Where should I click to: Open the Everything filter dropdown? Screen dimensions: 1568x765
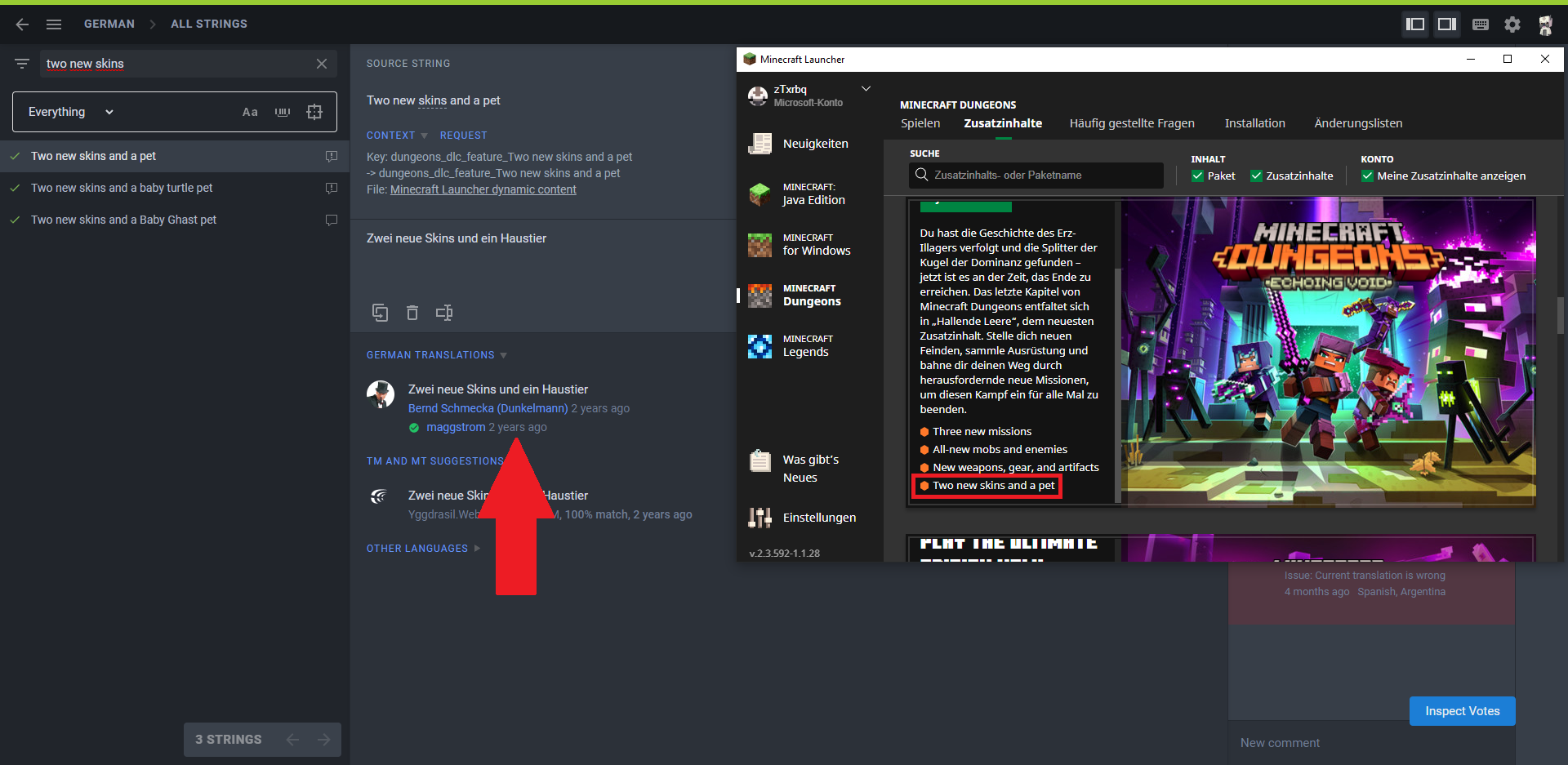71,112
